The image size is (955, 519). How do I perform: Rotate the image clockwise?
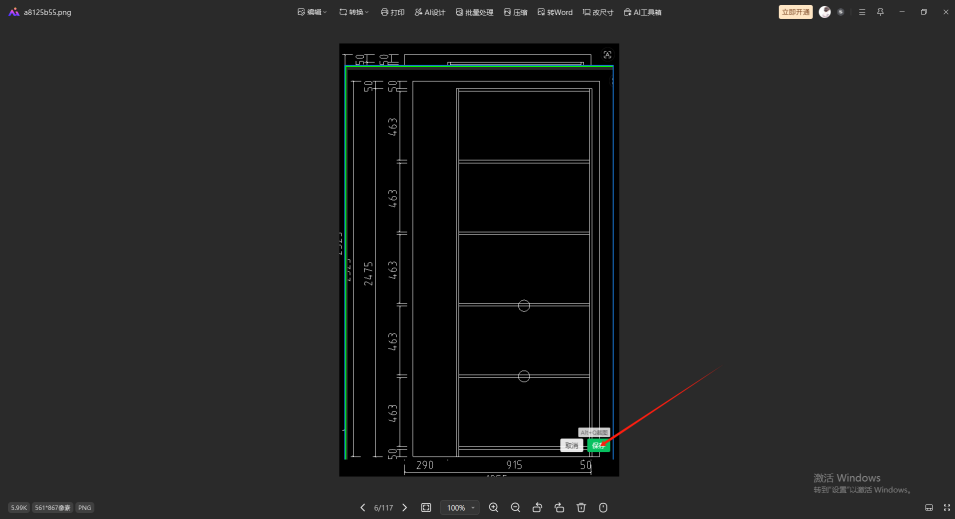pos(559,507)
